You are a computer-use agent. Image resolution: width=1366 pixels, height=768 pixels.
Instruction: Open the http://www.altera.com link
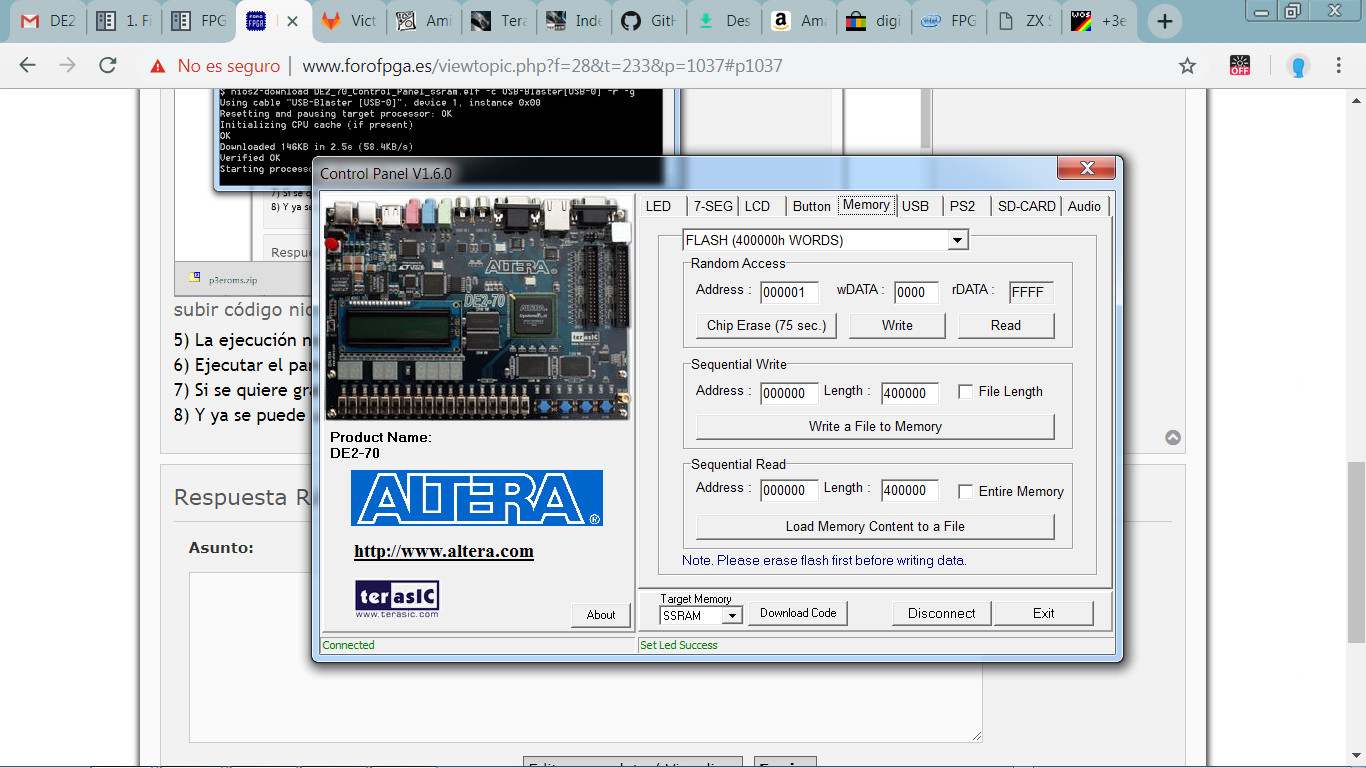tap(444, 551)
